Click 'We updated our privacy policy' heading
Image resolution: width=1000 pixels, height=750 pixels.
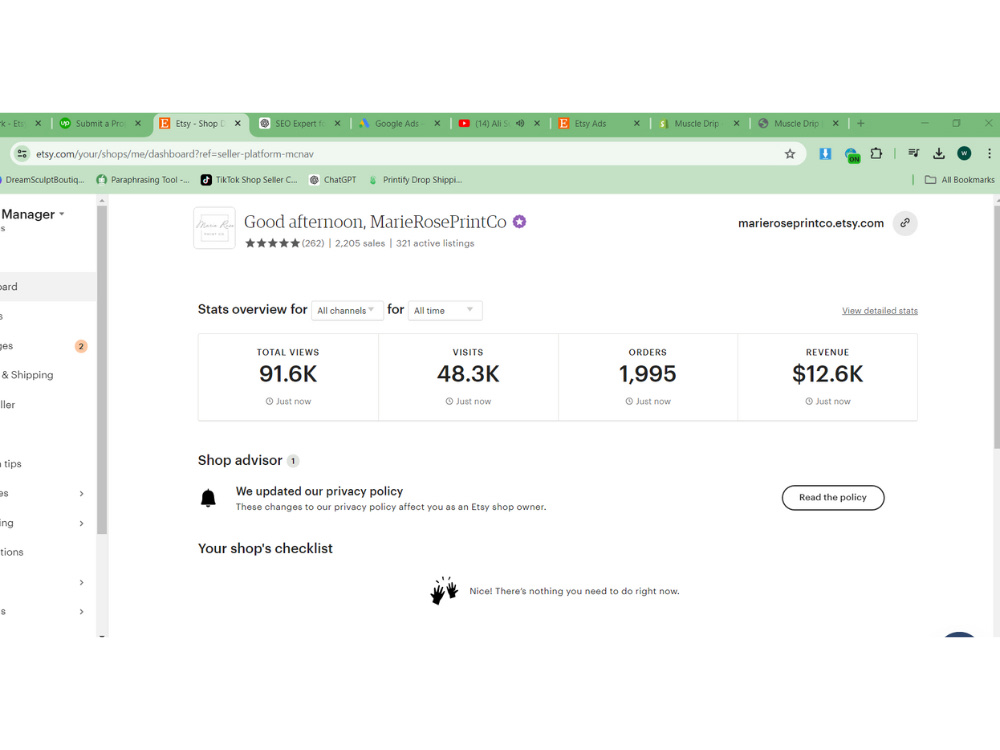tap(320, 491)
